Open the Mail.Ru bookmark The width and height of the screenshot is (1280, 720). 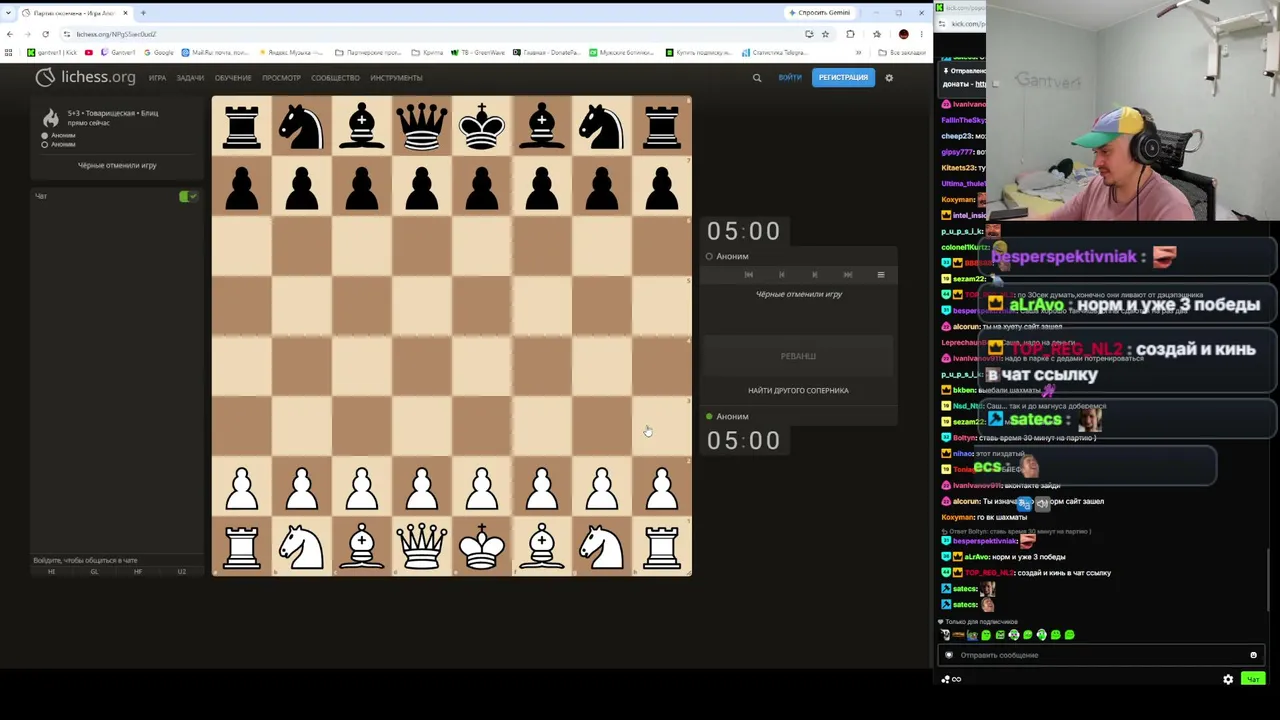point(215,52)
